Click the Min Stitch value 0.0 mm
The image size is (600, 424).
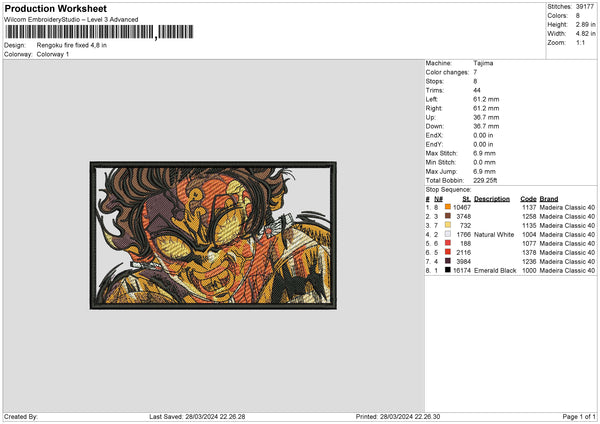coord(484,162)
